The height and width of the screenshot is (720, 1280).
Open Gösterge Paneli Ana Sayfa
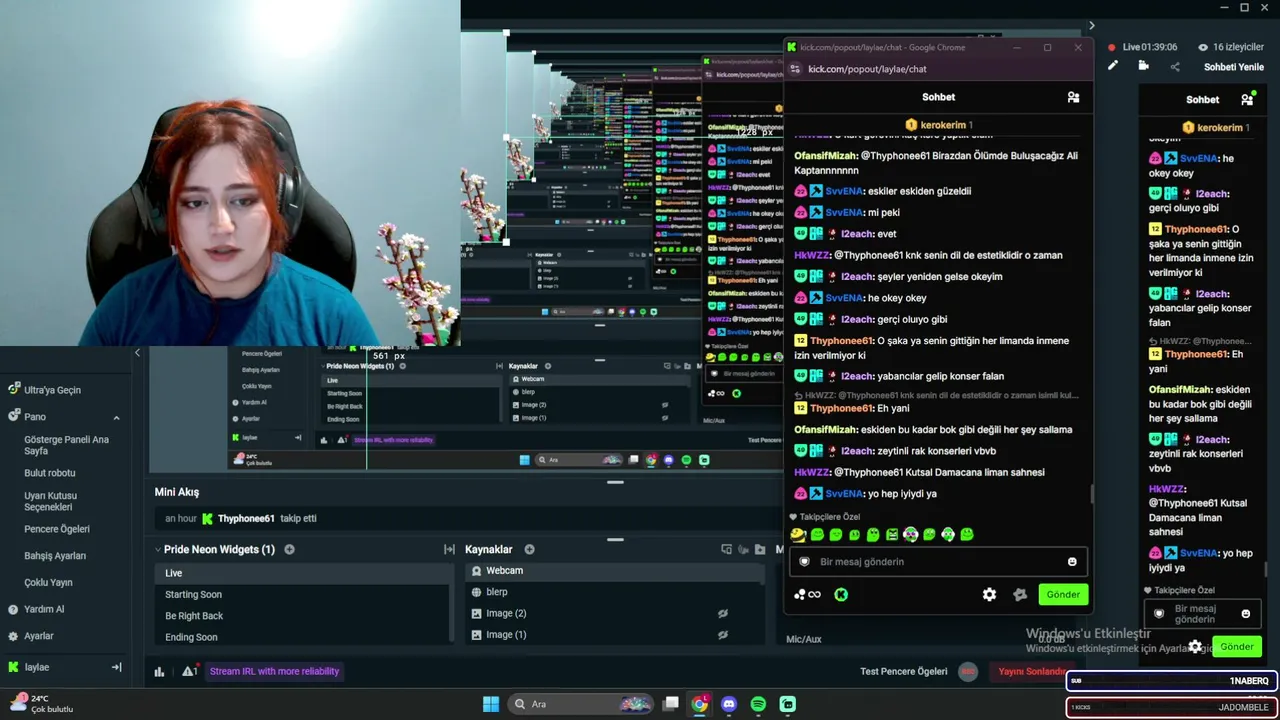67,445
